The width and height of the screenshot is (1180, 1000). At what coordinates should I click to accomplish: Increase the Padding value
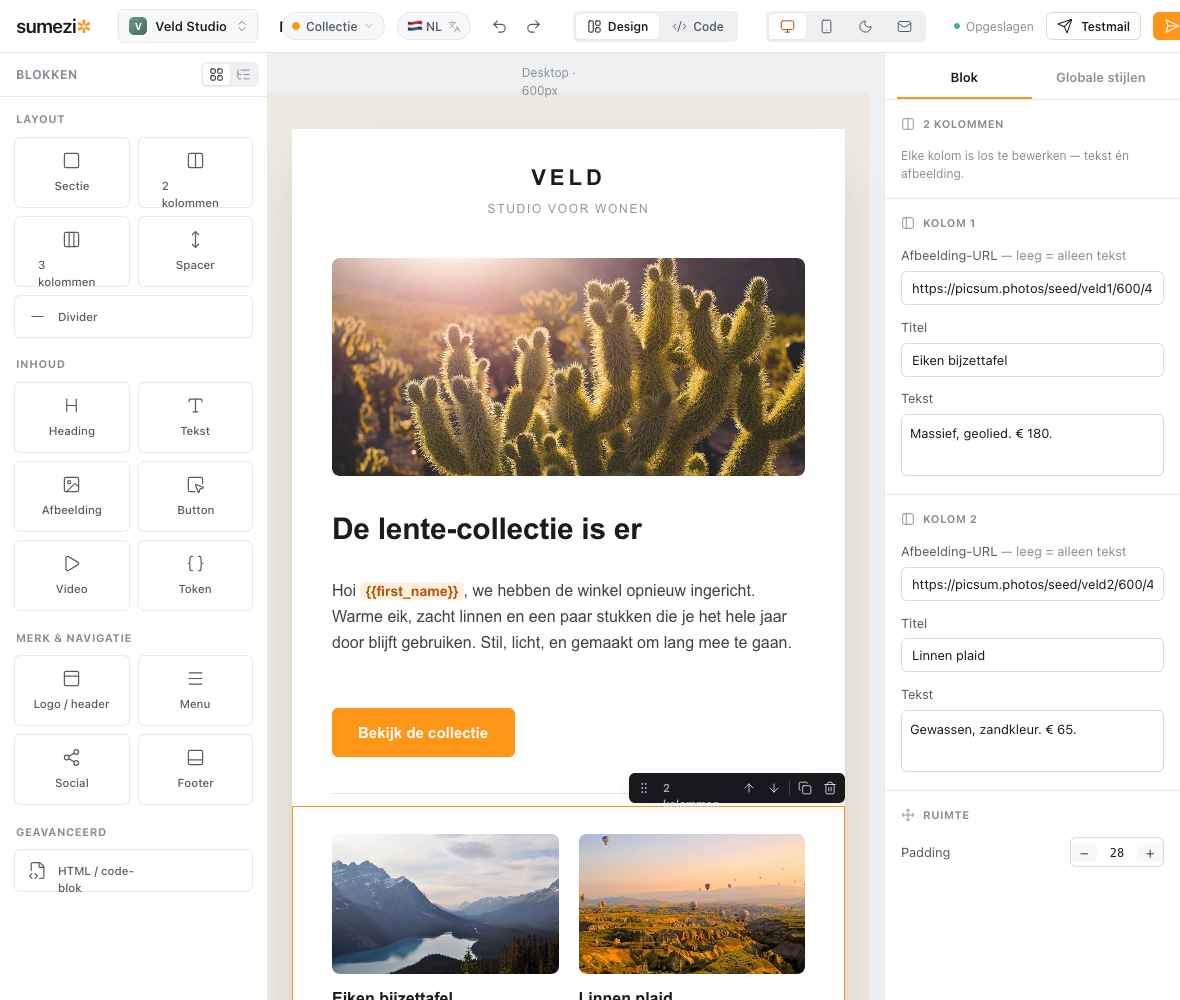pyautogui.click(x=1150, y=853)
